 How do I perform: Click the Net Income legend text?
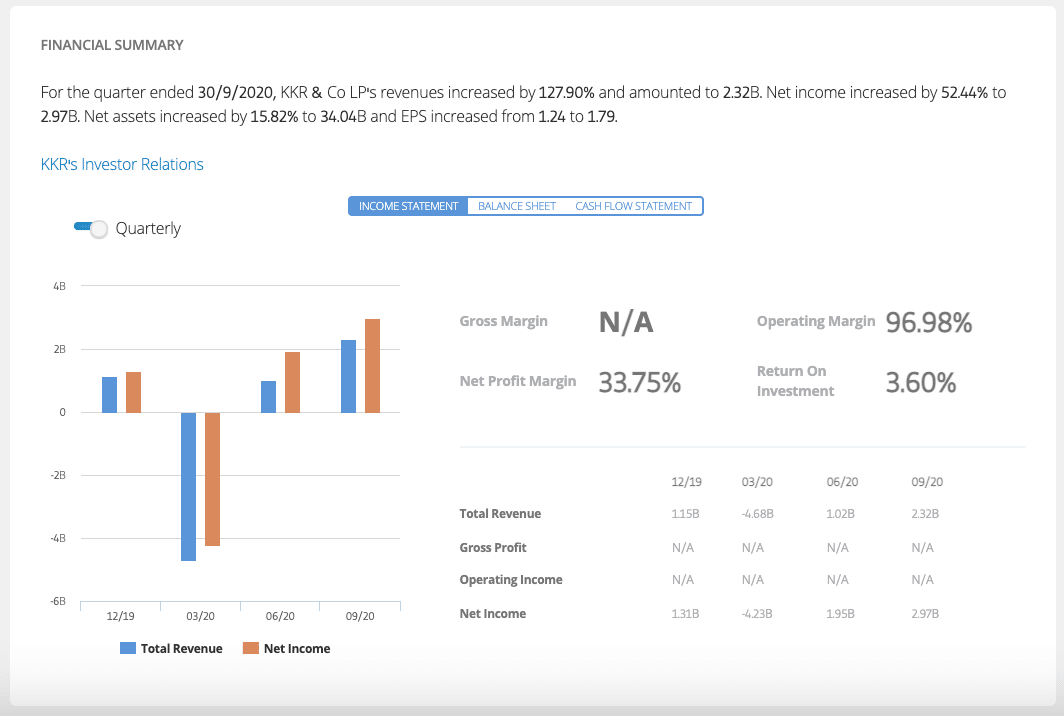[x=297, y=648]
